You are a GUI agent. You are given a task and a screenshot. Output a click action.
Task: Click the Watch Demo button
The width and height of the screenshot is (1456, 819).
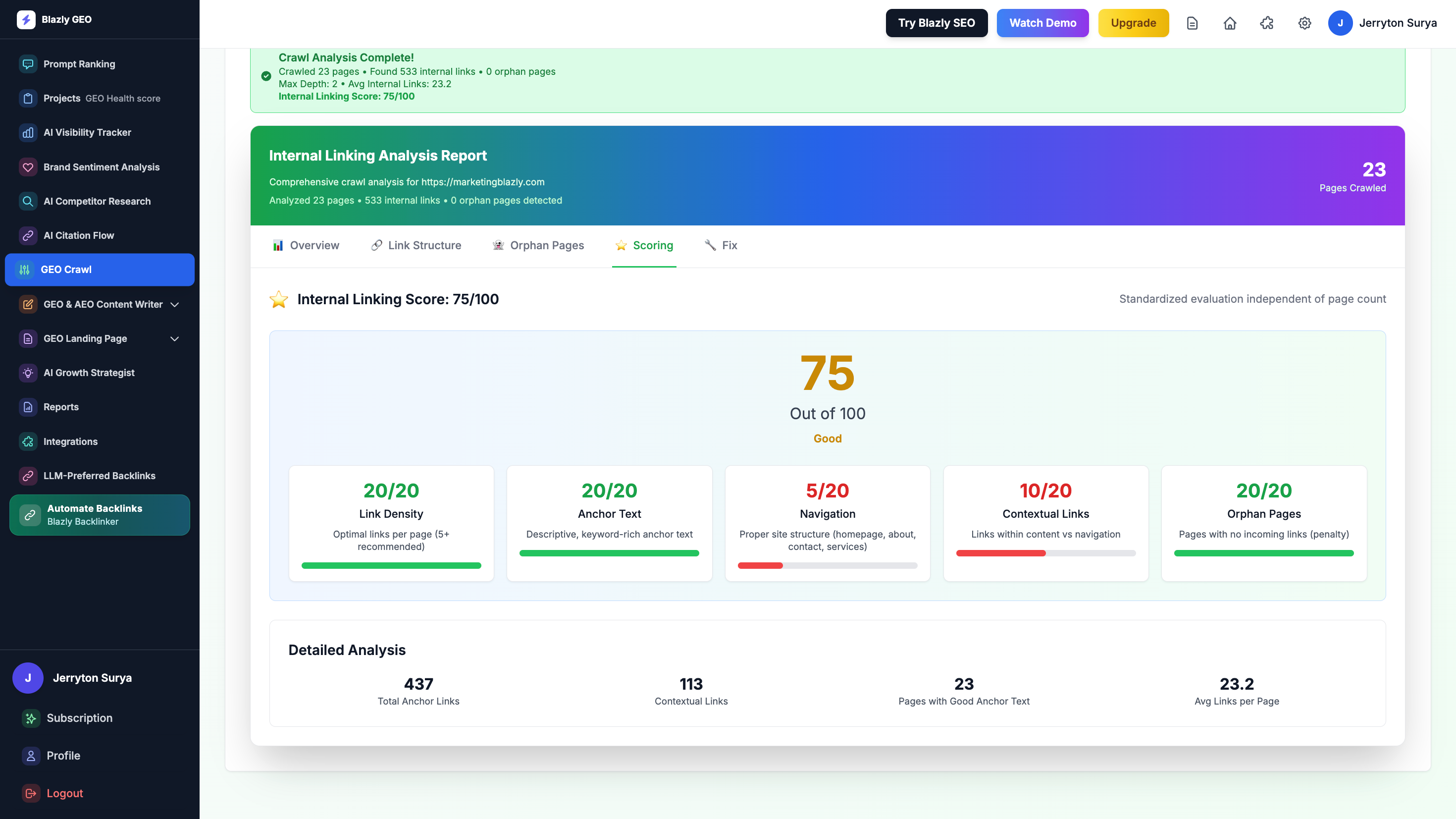[1042, 23]
